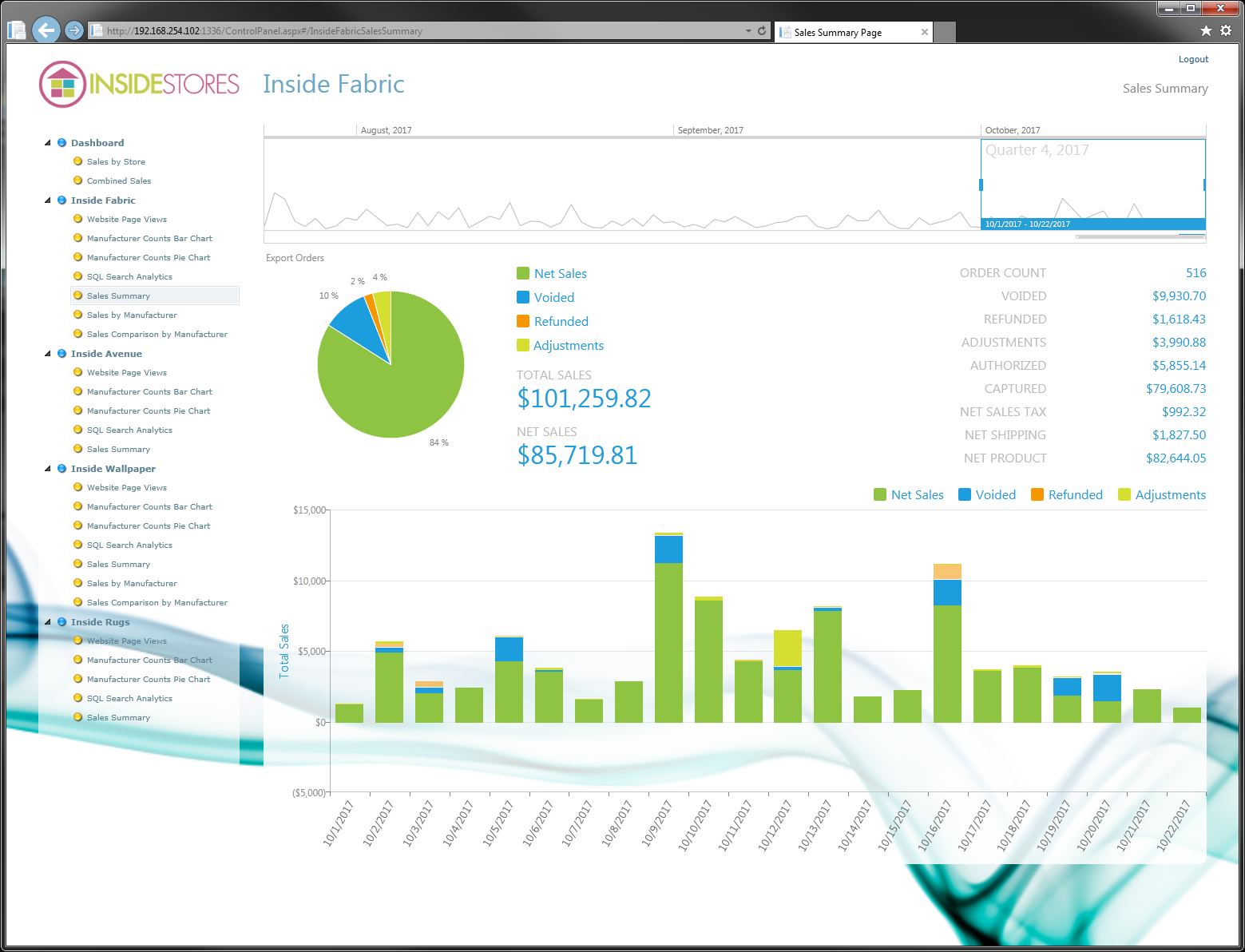
Task: Toggle Net Sales in pie chart legend
Action: point(552,273)
